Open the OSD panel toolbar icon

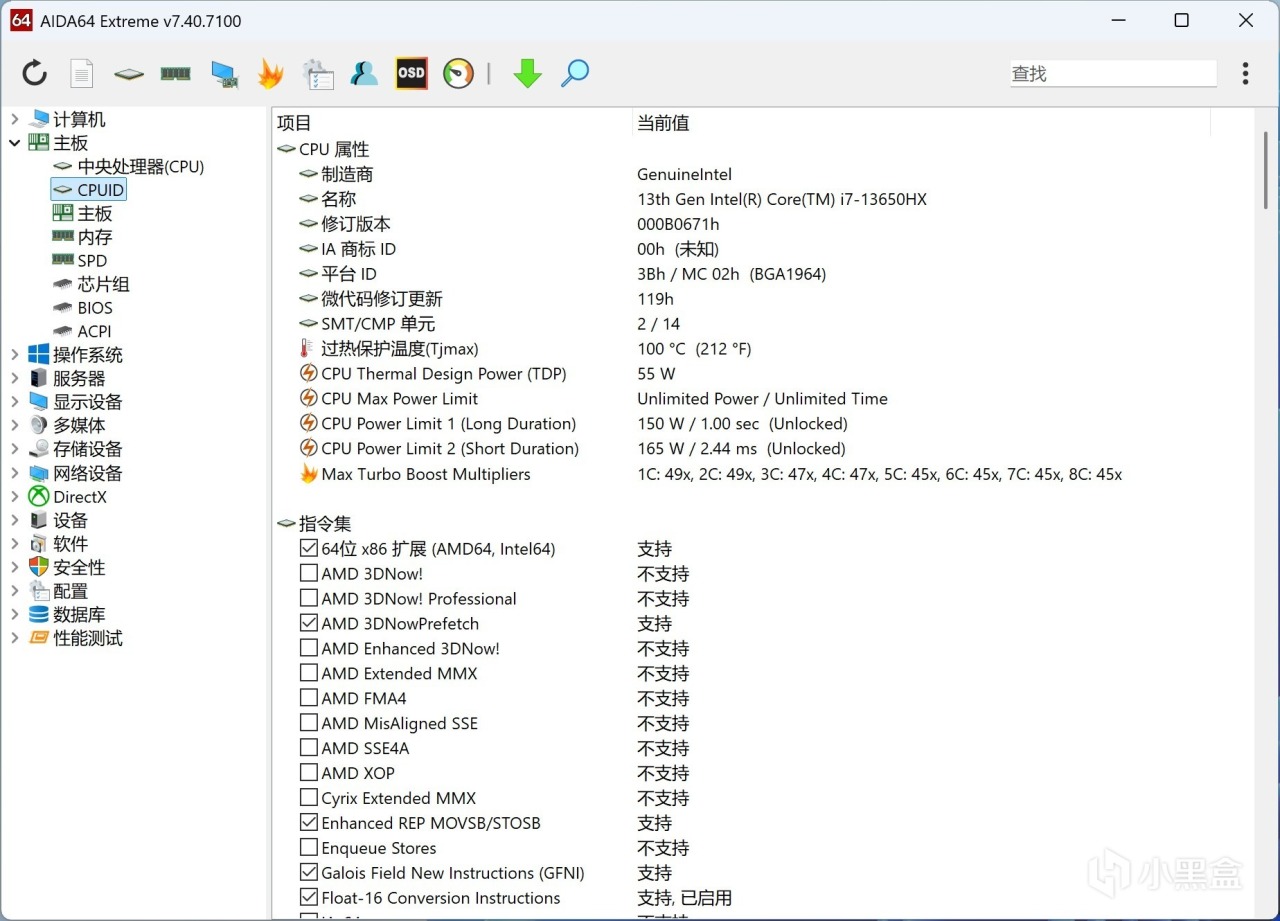point(411,73)
